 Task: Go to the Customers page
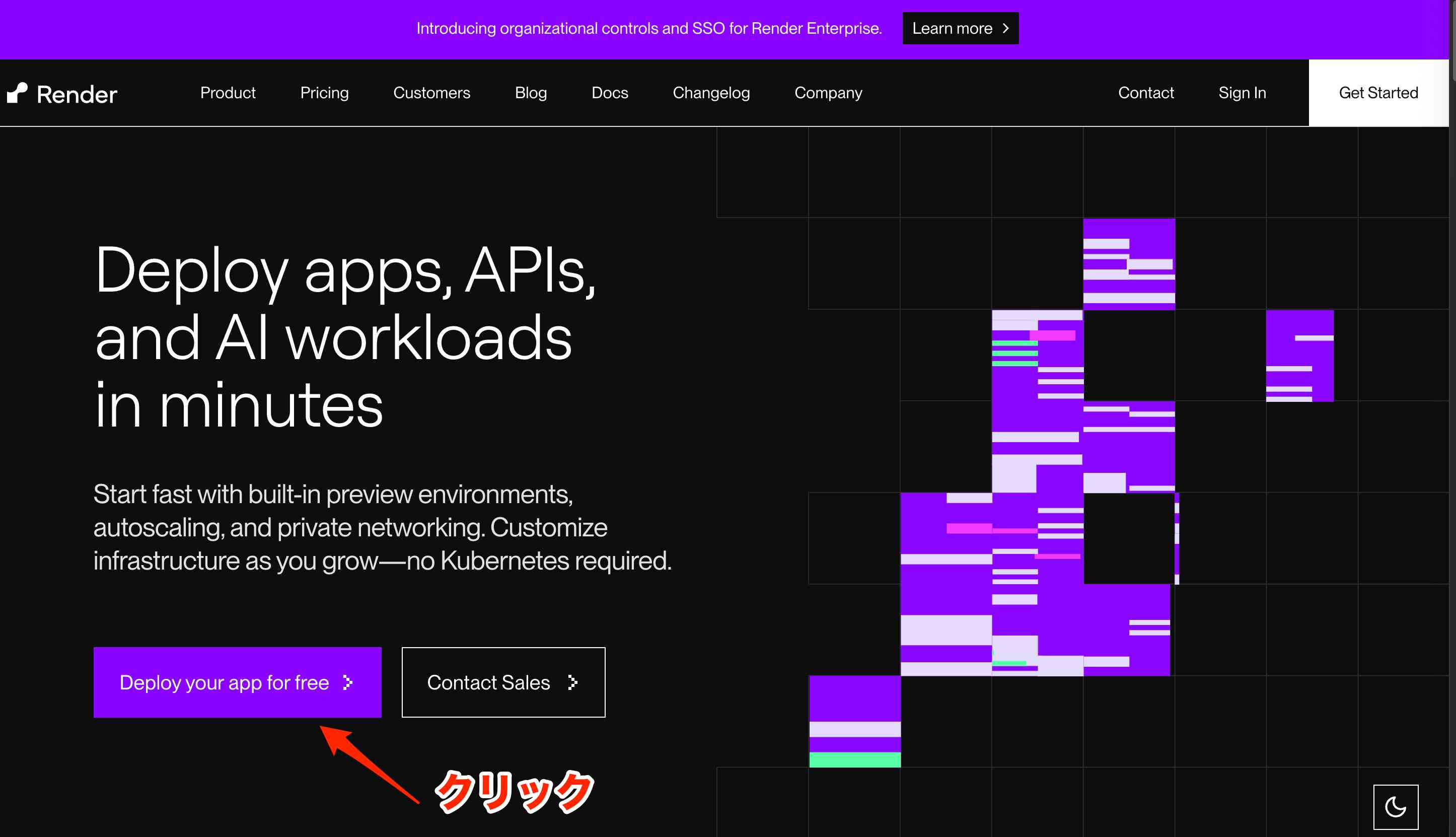coord(431,93)
